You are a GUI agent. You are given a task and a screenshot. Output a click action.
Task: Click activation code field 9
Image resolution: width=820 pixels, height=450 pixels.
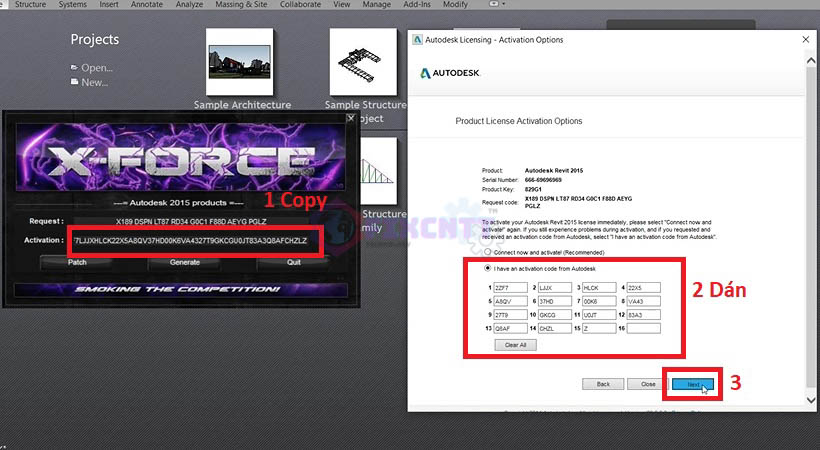click(510, 315)
